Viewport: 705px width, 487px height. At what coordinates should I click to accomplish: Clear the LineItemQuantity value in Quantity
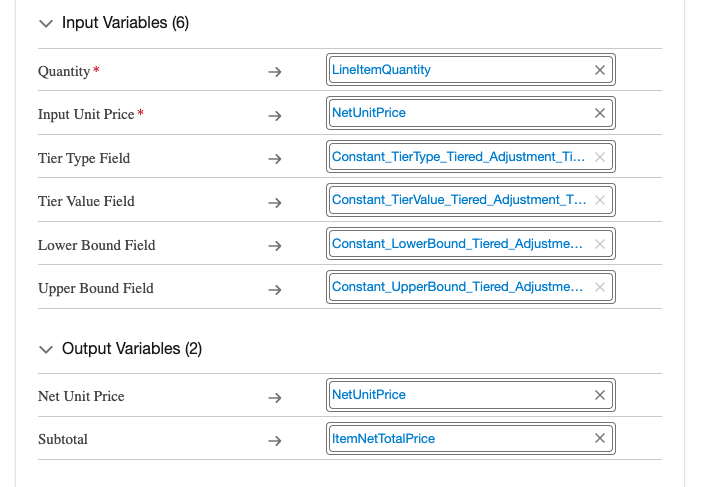[x=600, y=70]
